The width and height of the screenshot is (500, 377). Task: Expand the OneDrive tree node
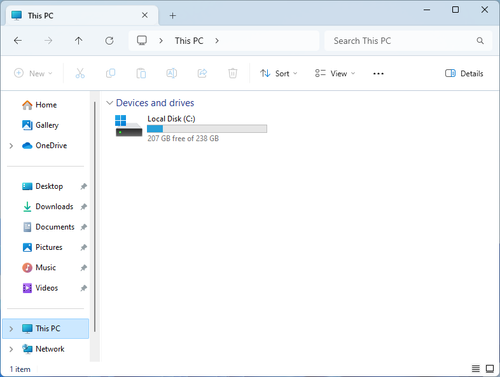[11, 146]
